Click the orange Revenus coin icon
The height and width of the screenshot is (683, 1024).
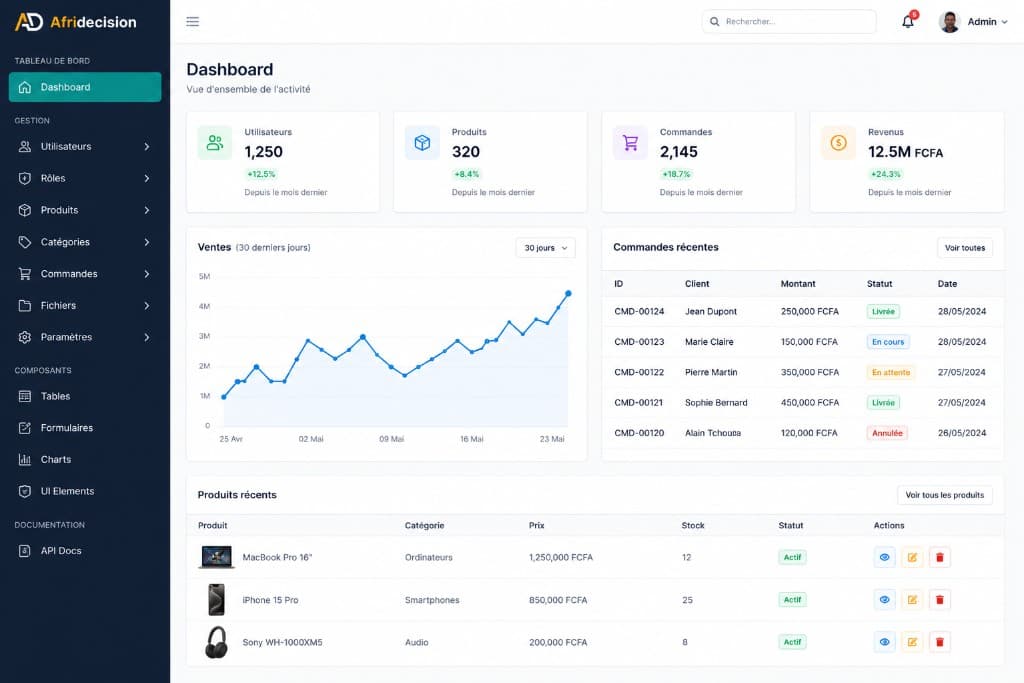[839, 142]
